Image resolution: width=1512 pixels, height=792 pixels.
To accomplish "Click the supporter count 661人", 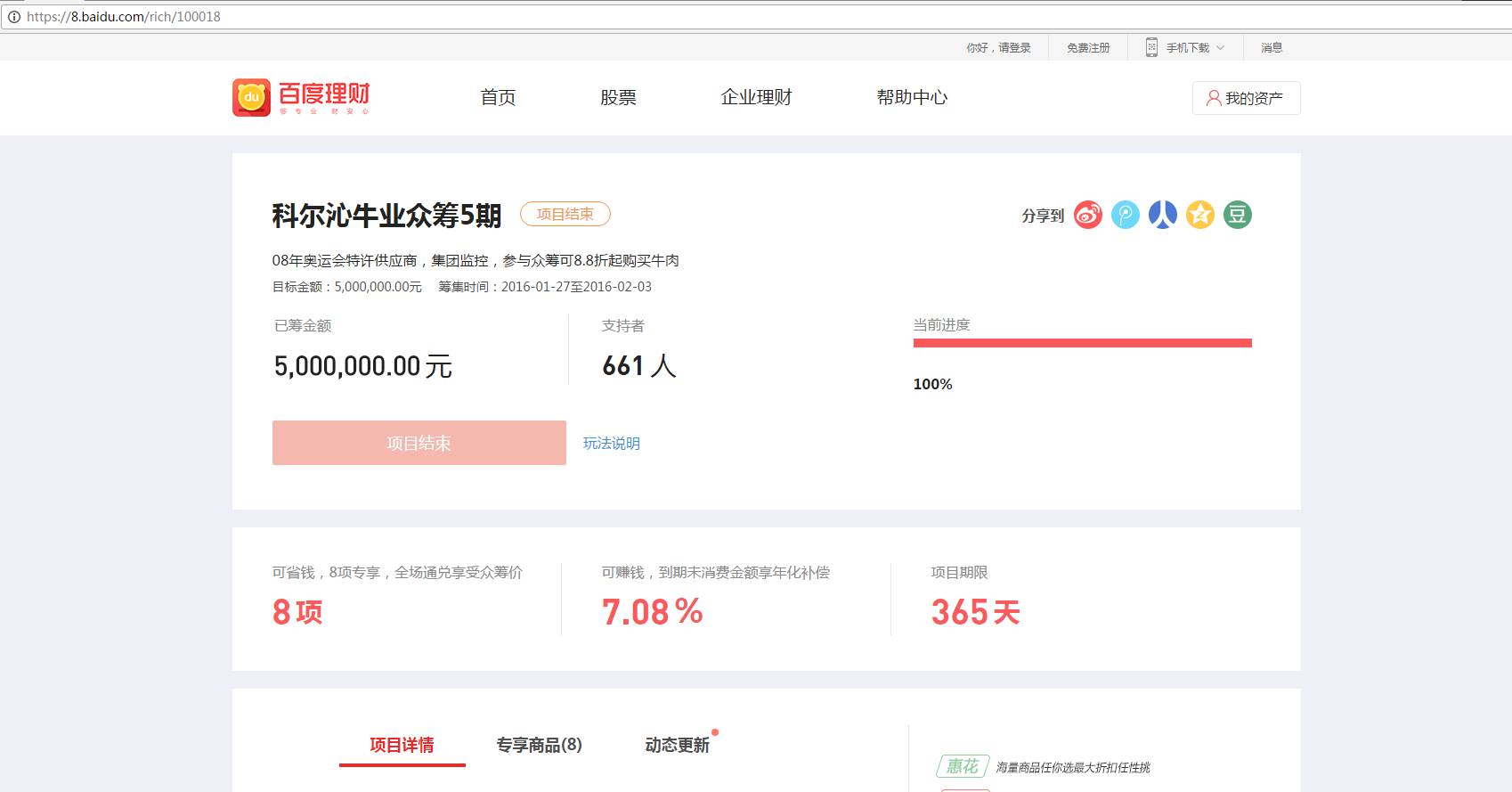I will (639, 366).
